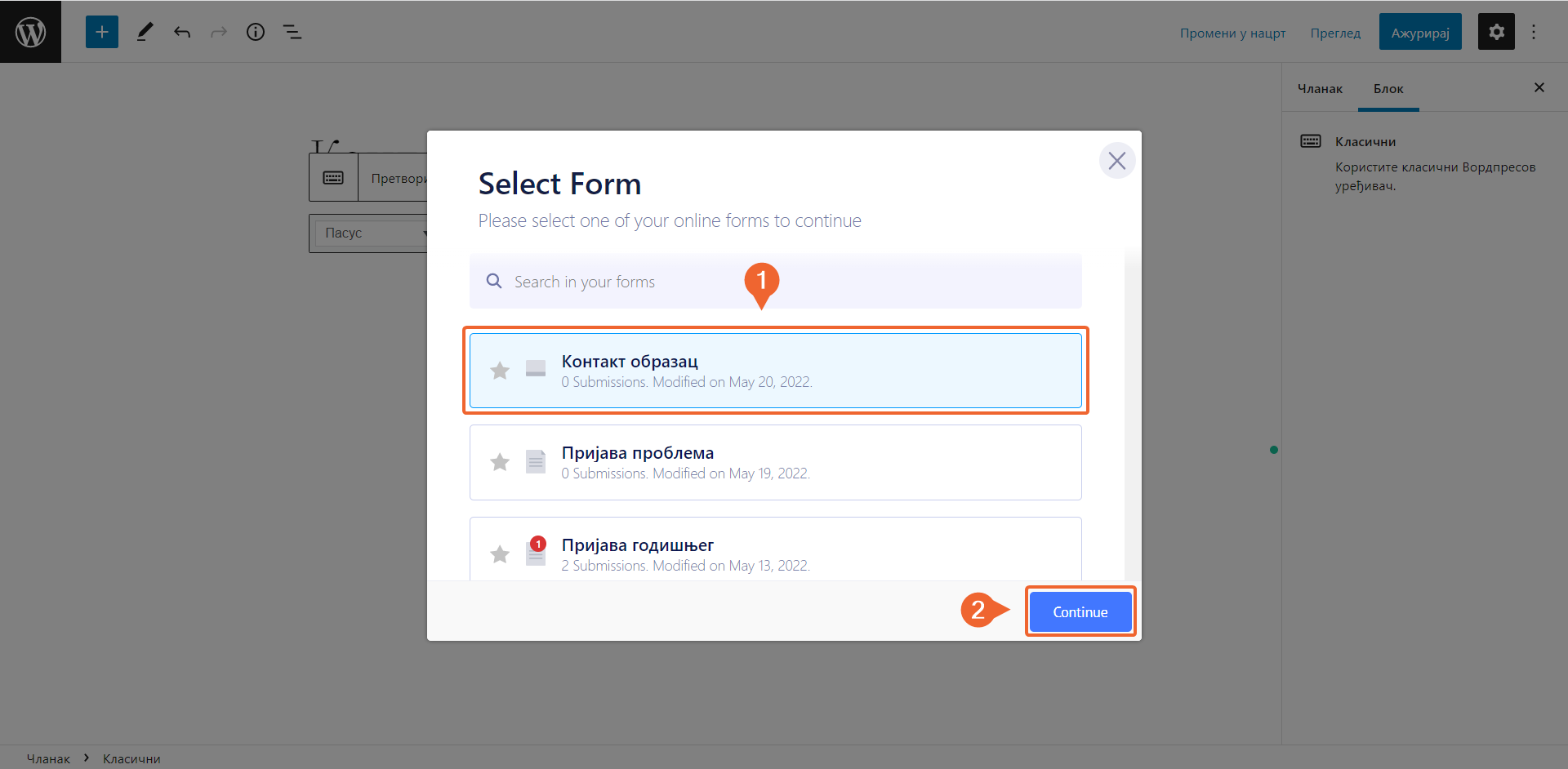Image resolution: width=1568 pixels, height=769 pixels.
Task: Click the WordPress logo icon
Action: (x=30, y=32)
